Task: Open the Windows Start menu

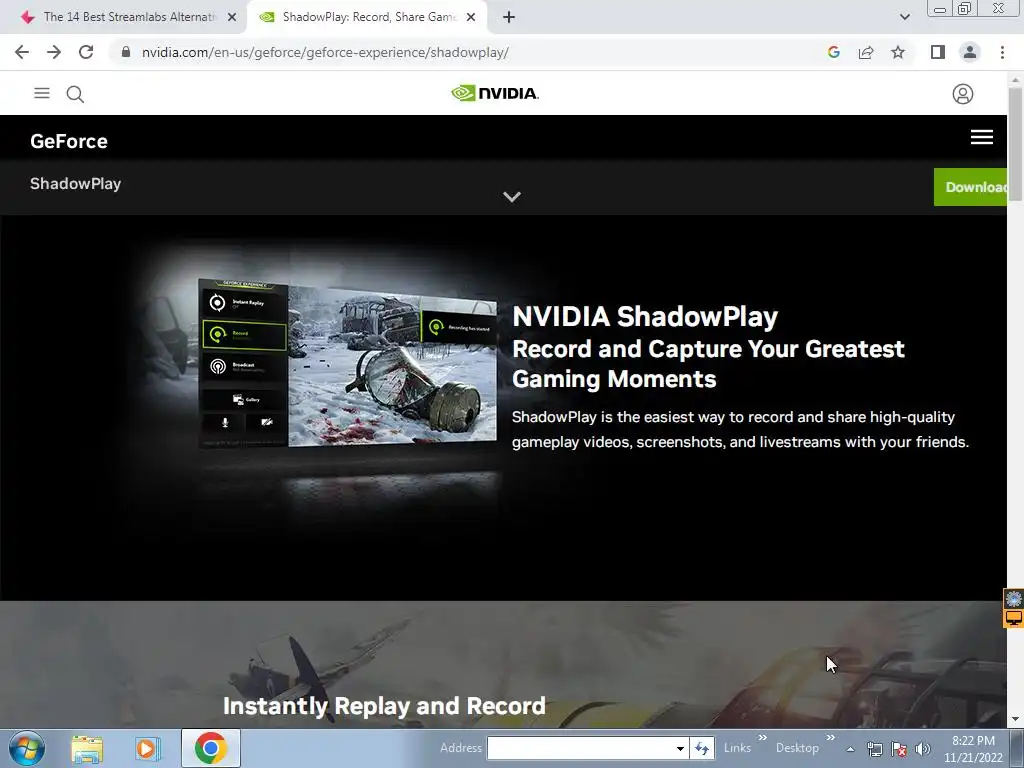Action: click(27, 748)
